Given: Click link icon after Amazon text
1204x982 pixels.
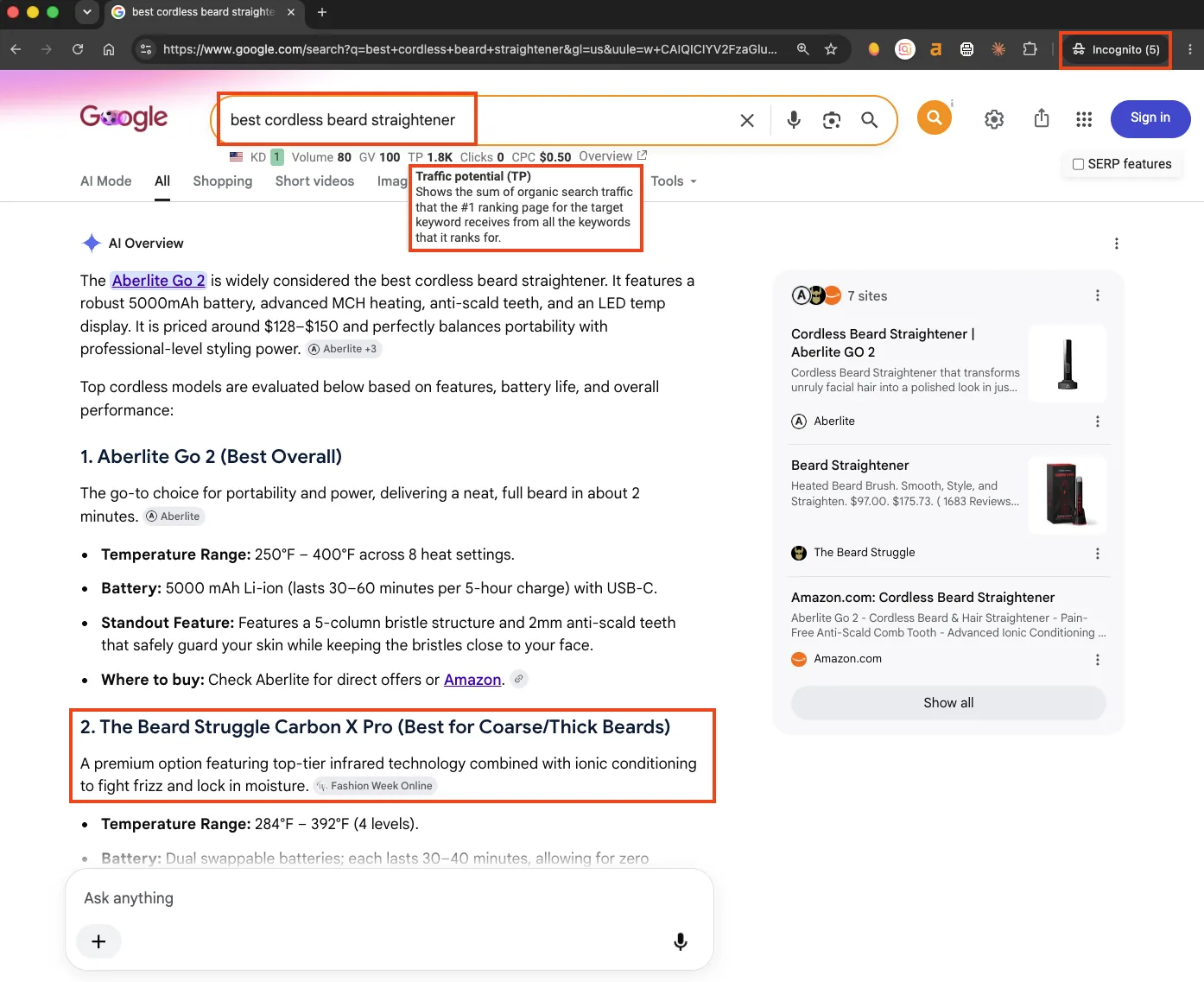Looking at the screenshot, I should 519,679.
